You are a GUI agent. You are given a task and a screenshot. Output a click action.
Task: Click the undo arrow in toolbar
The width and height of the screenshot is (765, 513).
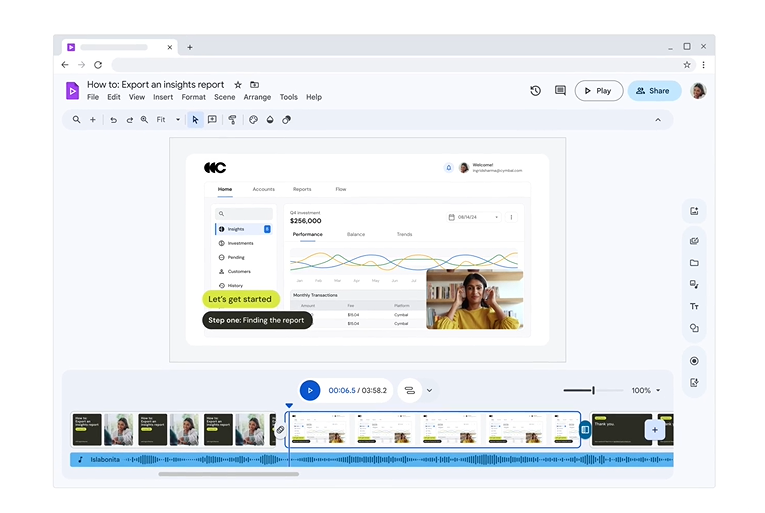tap(113, 120)
